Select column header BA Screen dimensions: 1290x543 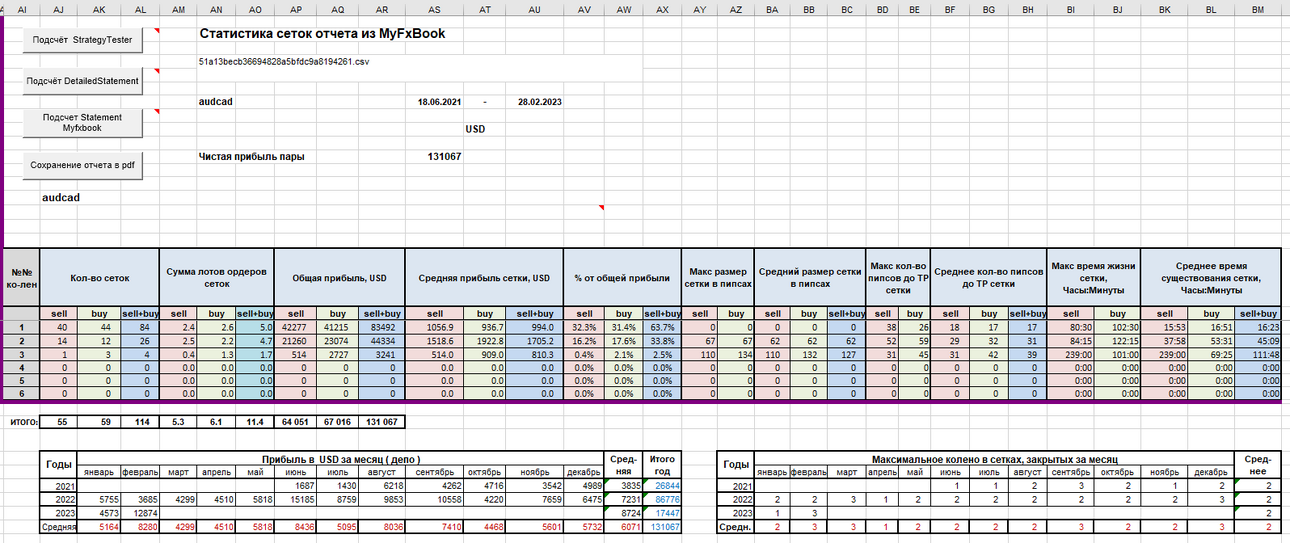click(x=772, y=8)
